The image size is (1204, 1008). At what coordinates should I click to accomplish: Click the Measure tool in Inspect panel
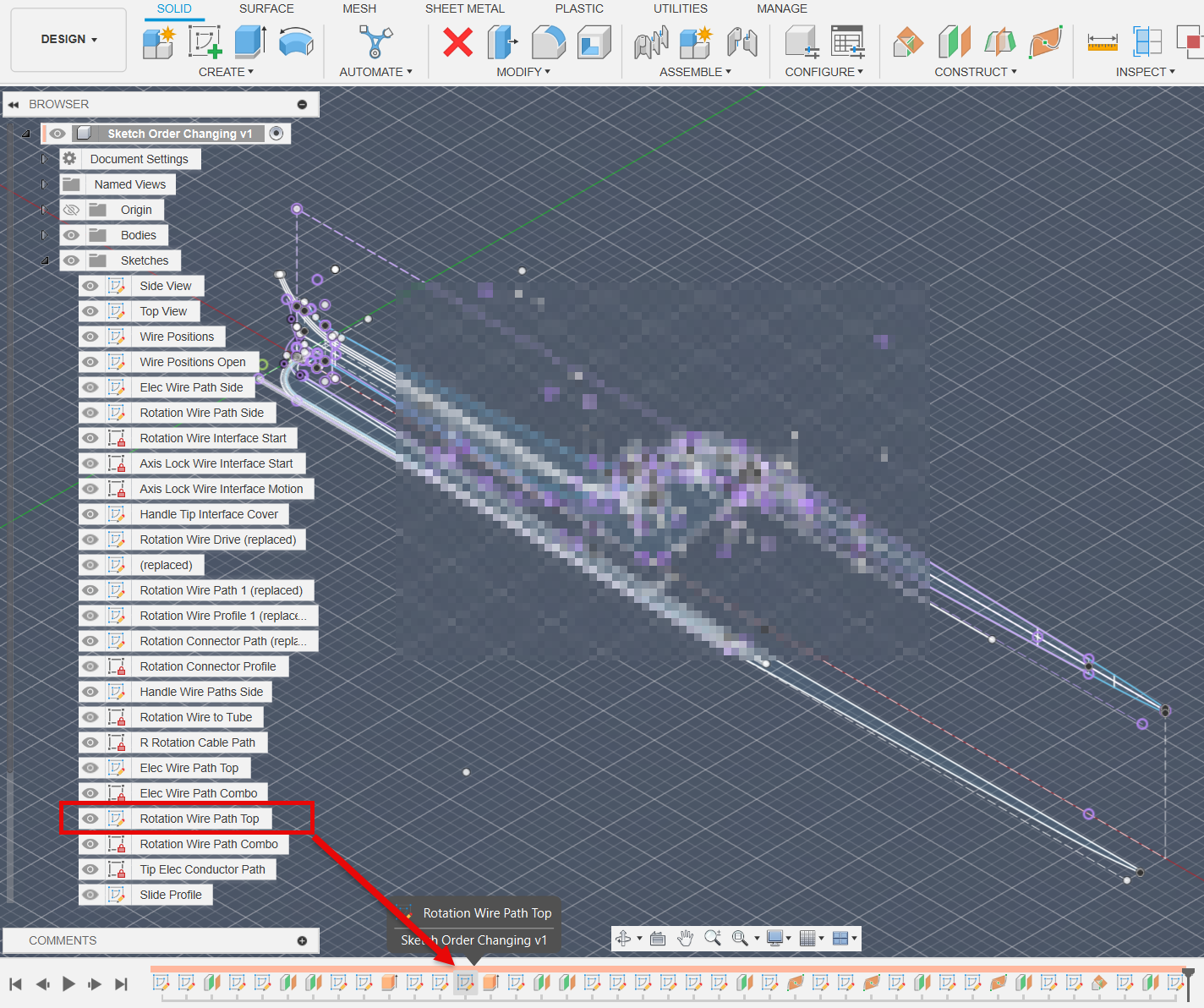click(x=1102, y=42)
